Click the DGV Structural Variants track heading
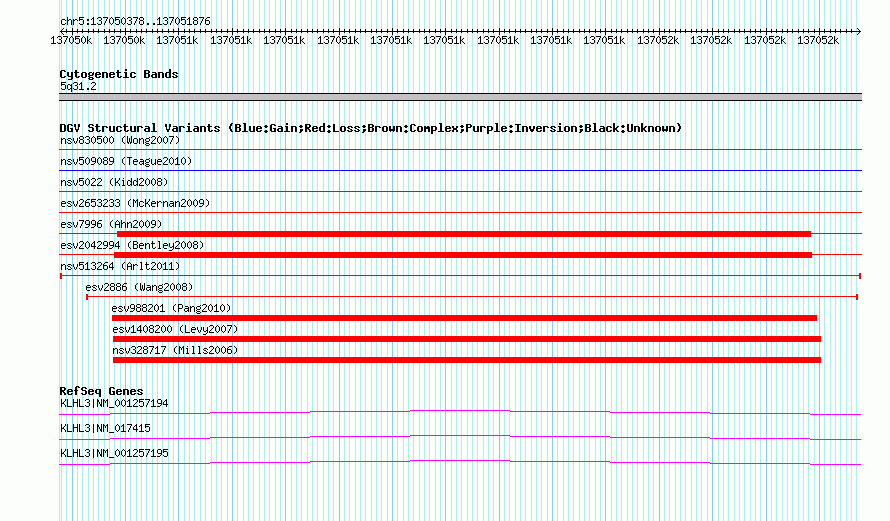The height and width of the screenshot is (521, 890). pos(370,128)
